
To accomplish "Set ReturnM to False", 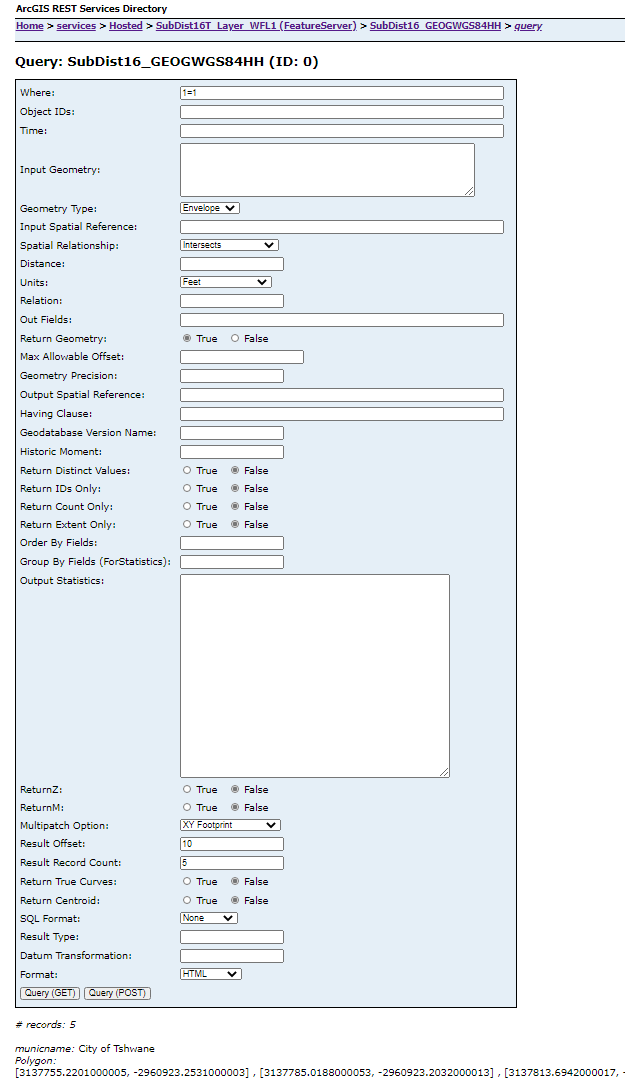I will pyautogui.click(x=235, y=807).
